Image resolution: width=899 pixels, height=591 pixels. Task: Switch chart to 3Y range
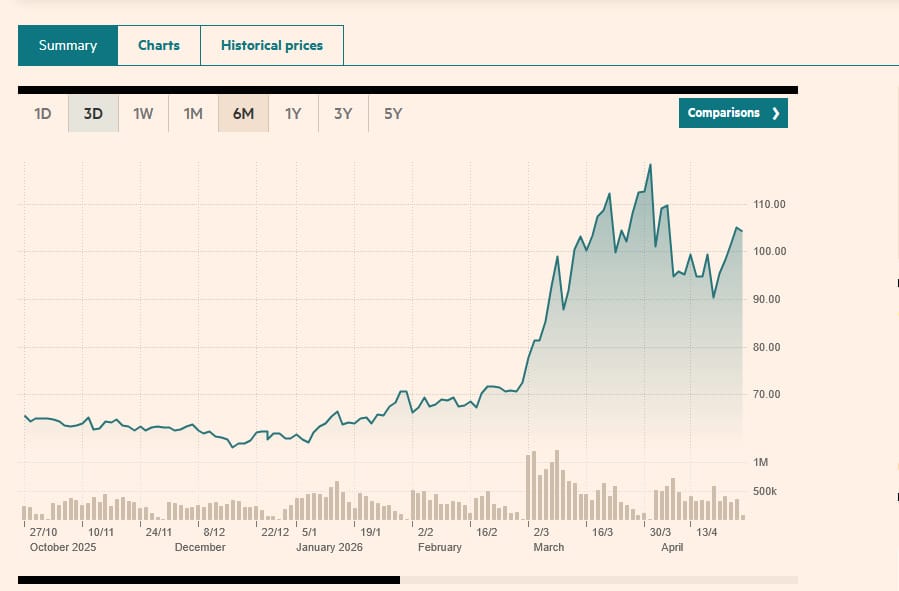[343, 114]
